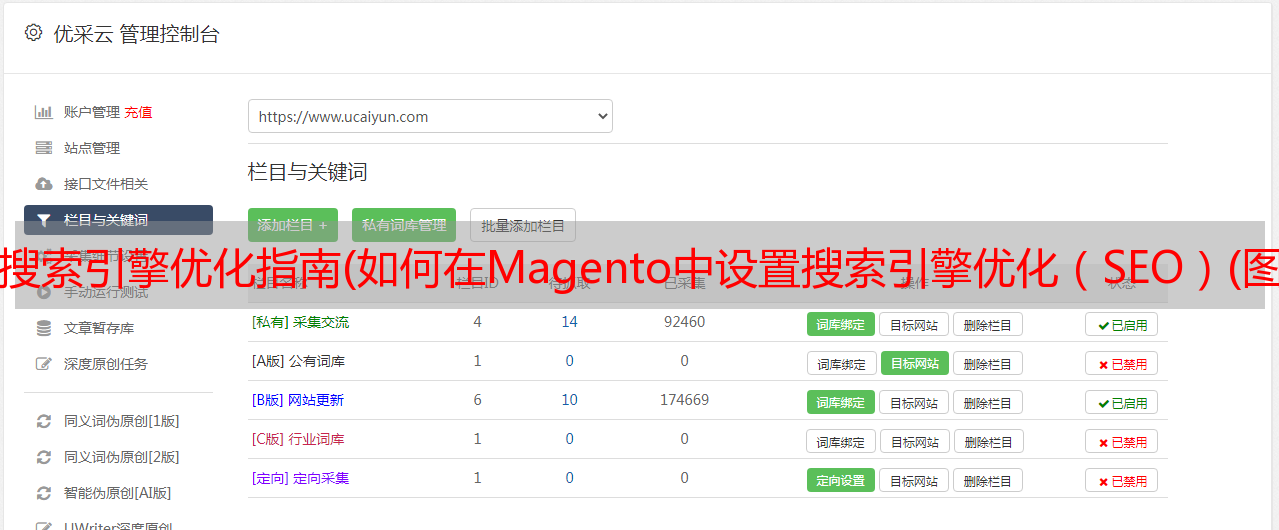This screenshot has height=530, width=1279.
Task: Click 删除栏目 for the 网站更新 row
Action: tap(987, 402)
